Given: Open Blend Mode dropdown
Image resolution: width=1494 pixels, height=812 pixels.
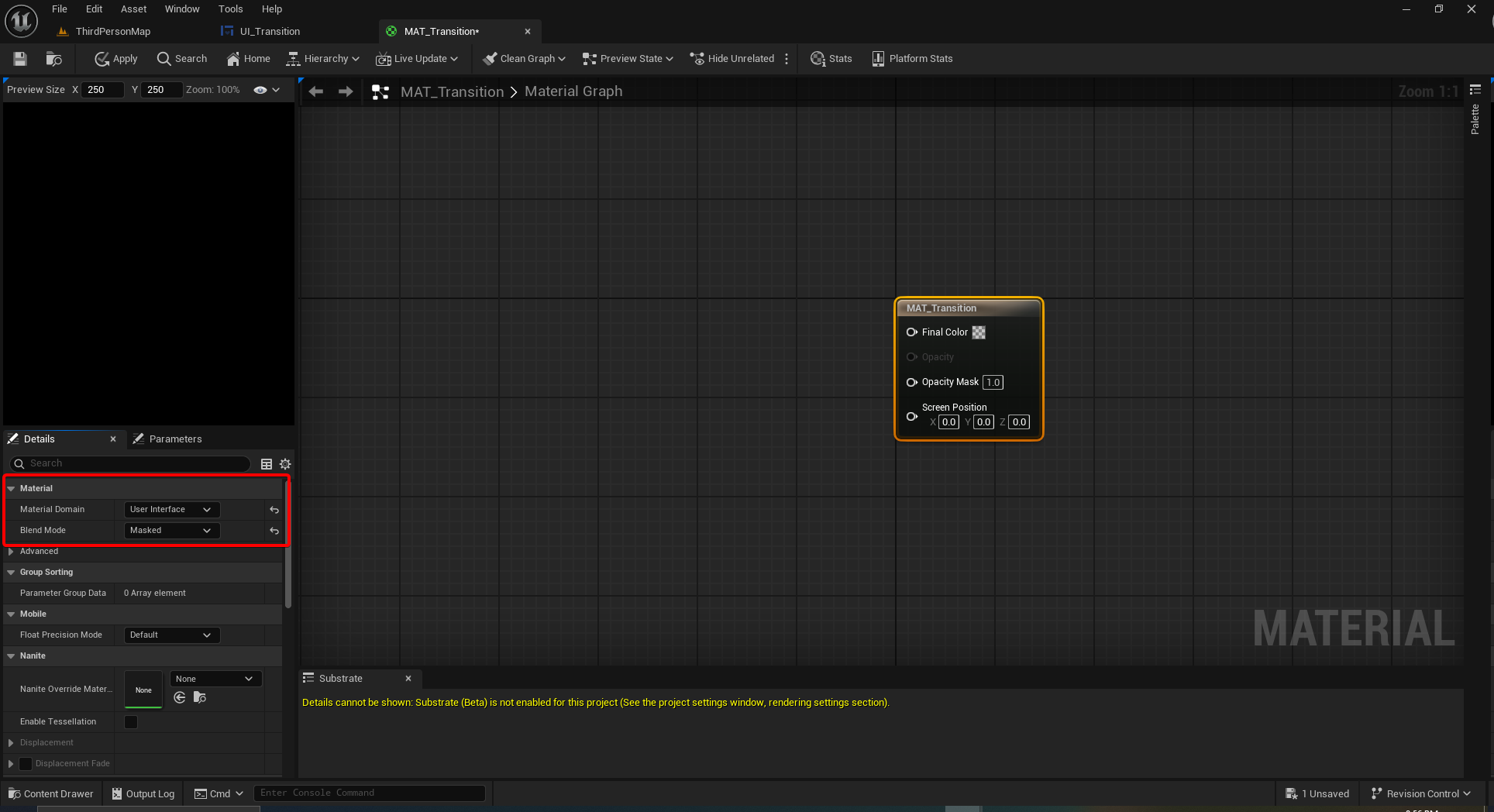Looking at the screenshot, I should click(172, 531).
